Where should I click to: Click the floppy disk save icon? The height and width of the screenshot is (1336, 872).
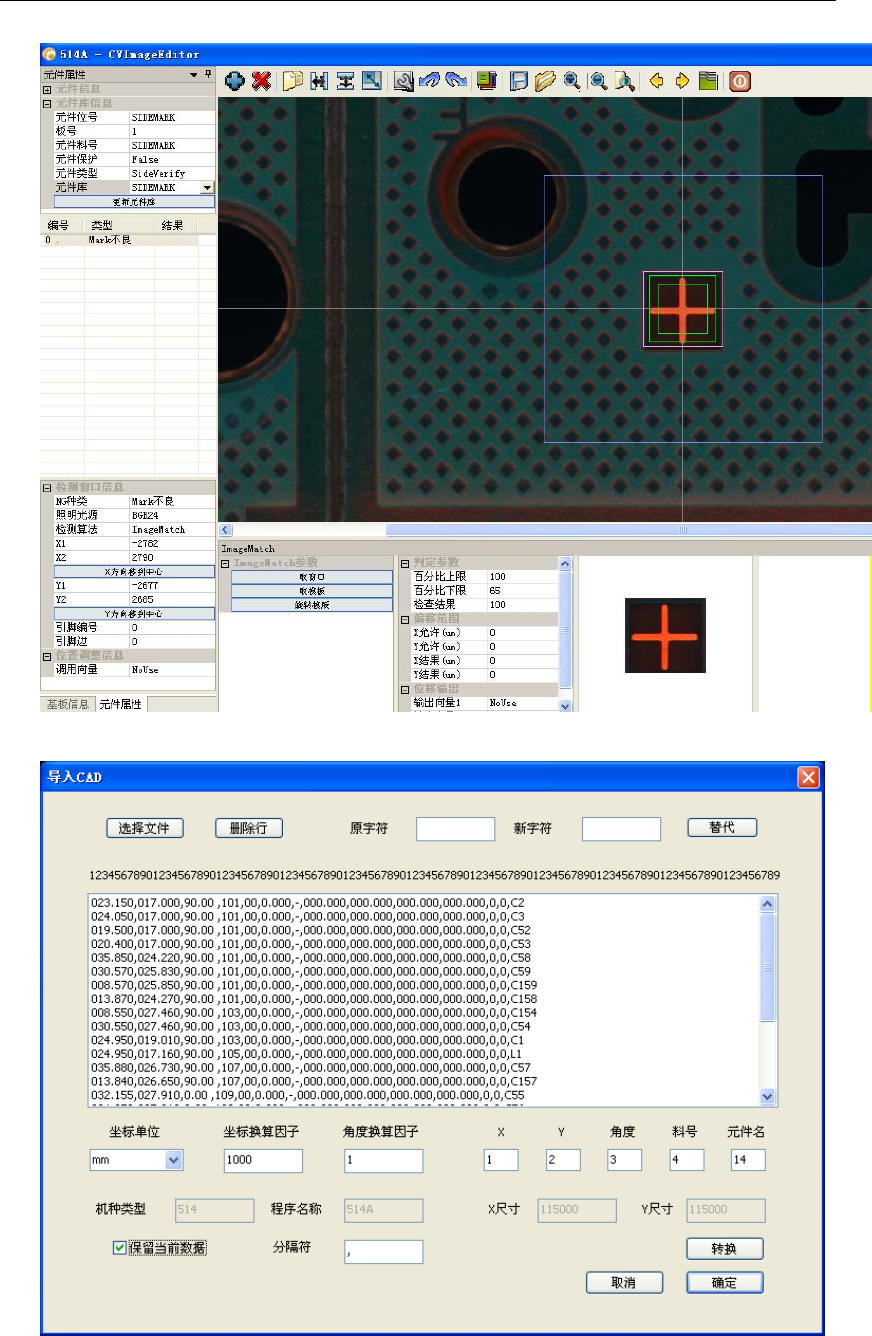tap(520, 81)
